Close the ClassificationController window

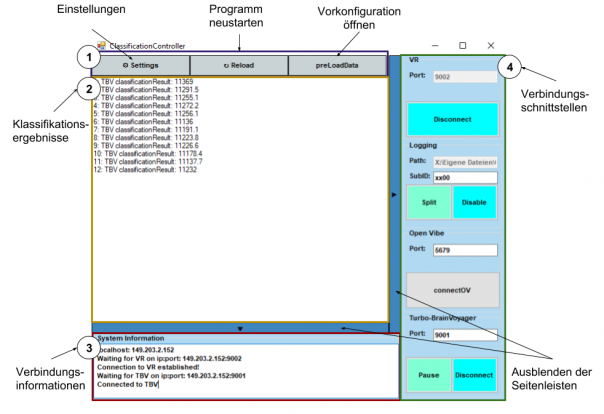(491, 45)
